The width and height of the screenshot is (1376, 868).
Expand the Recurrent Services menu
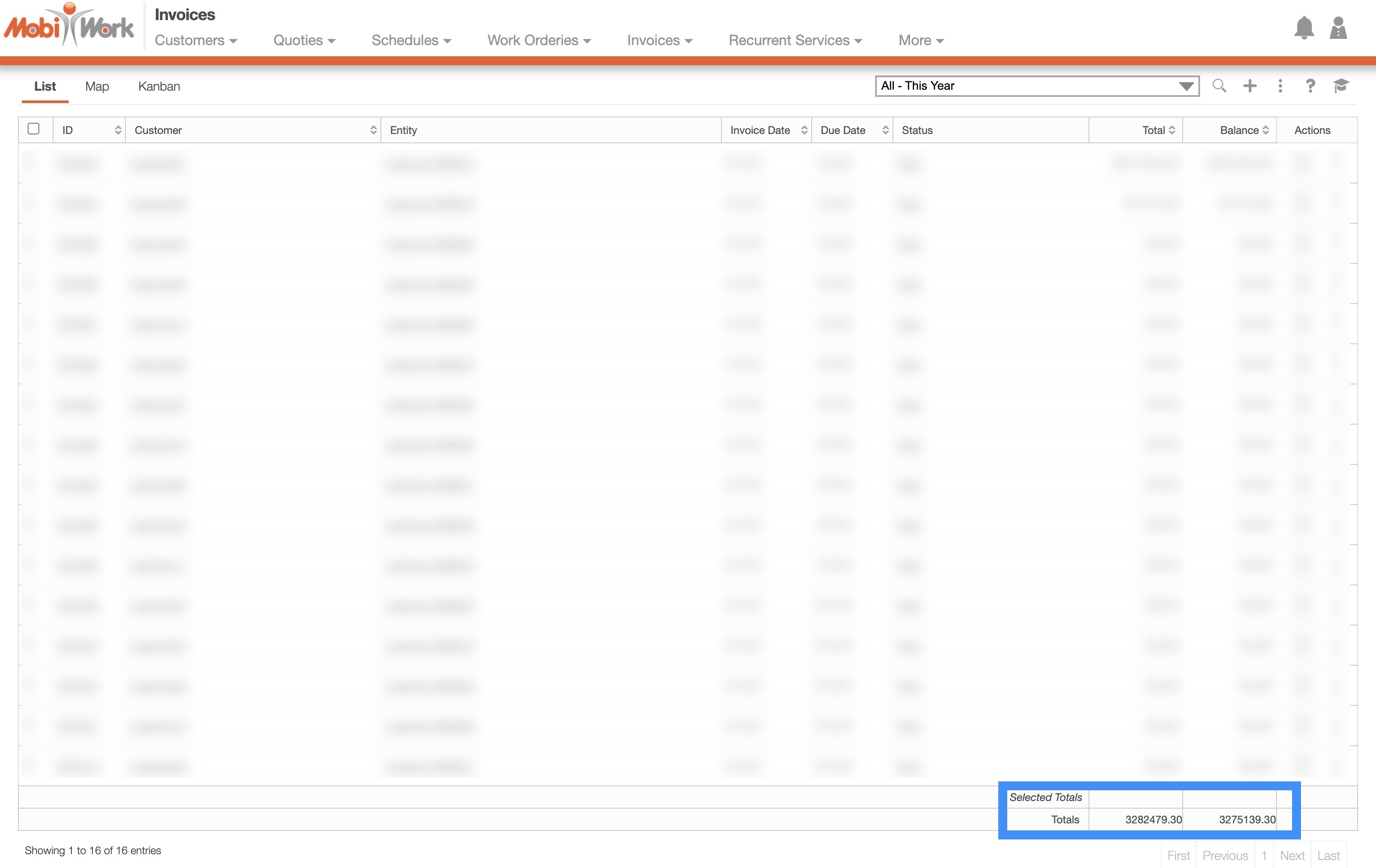[794, 41]
